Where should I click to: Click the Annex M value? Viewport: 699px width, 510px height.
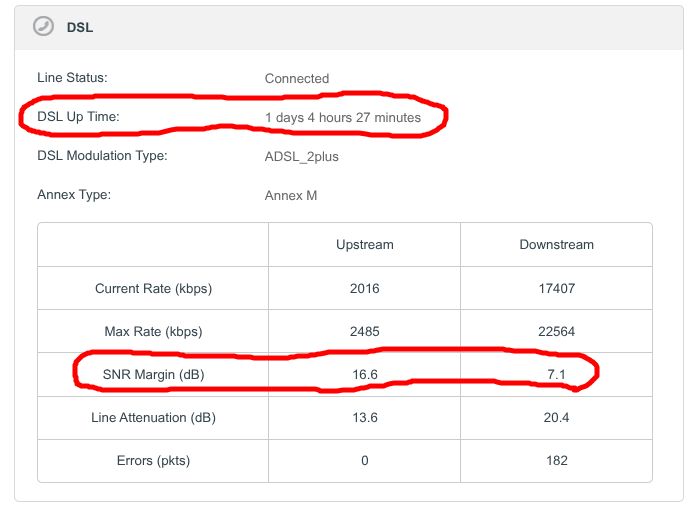[x=290, y=195]
